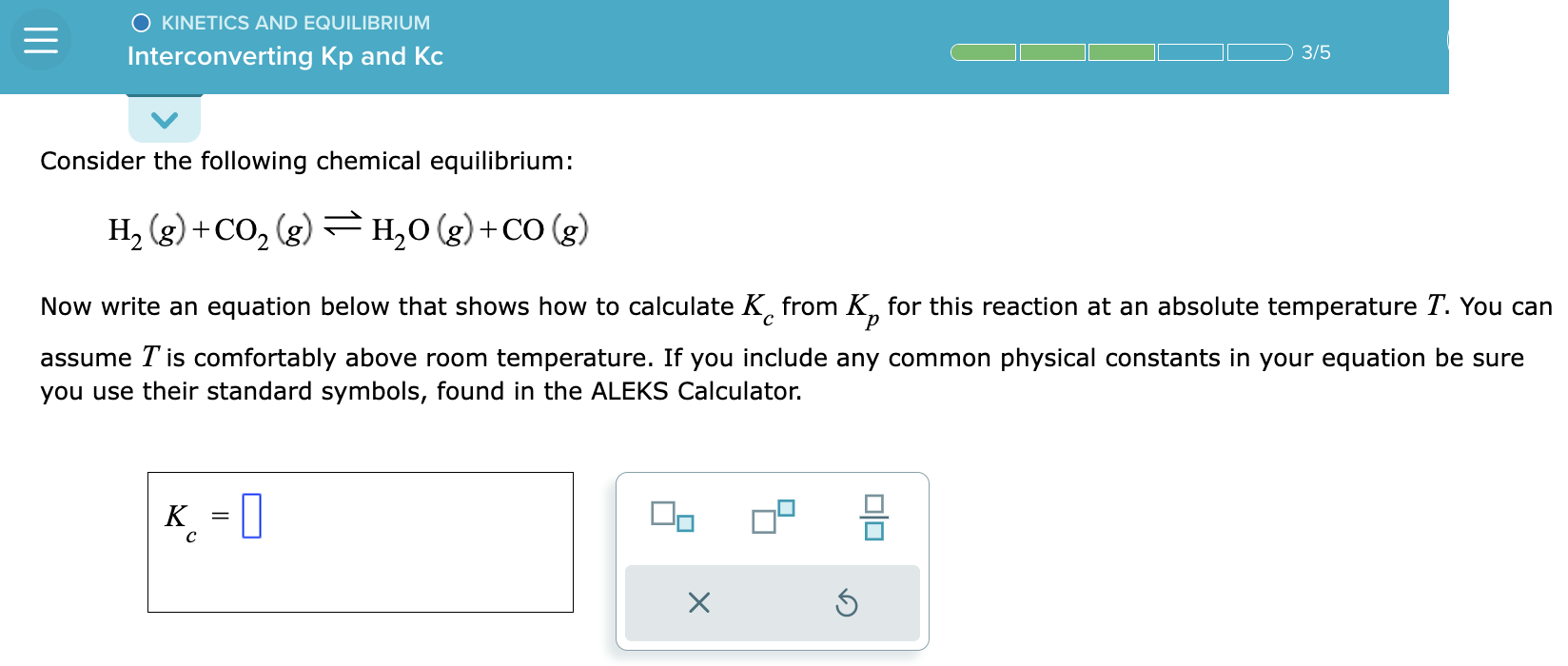Click the white answer box border region
Screen dimensions: 1568x666
tap(362, 474)
